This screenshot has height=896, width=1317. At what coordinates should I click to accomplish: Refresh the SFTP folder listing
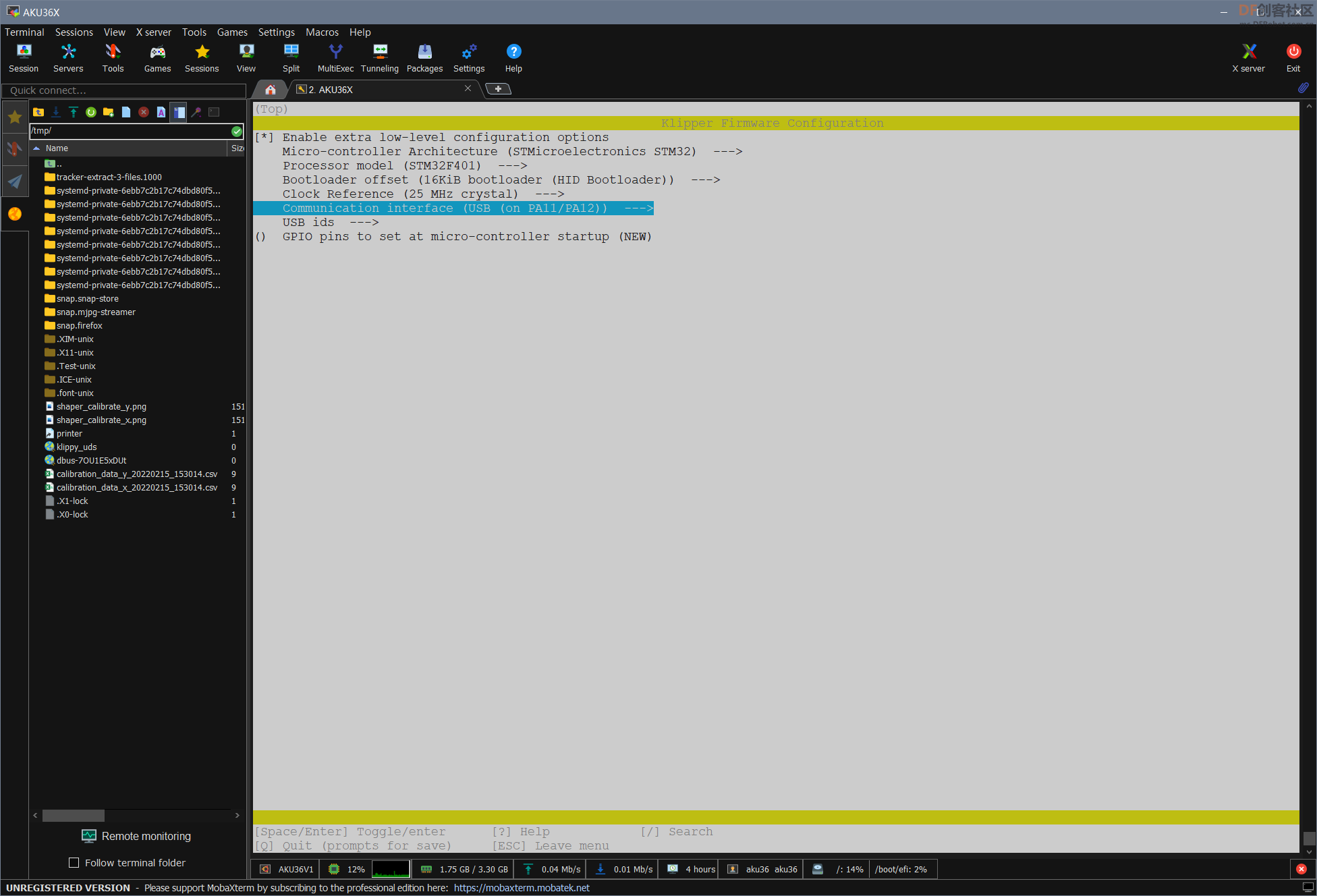tap(91, 112)
